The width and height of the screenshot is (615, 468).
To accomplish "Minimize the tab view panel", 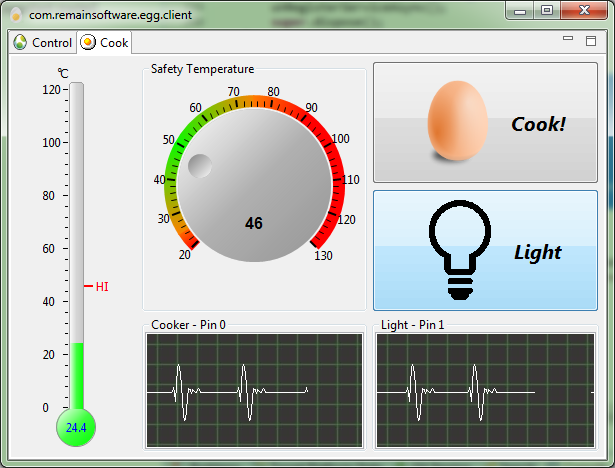I will 568,39.
